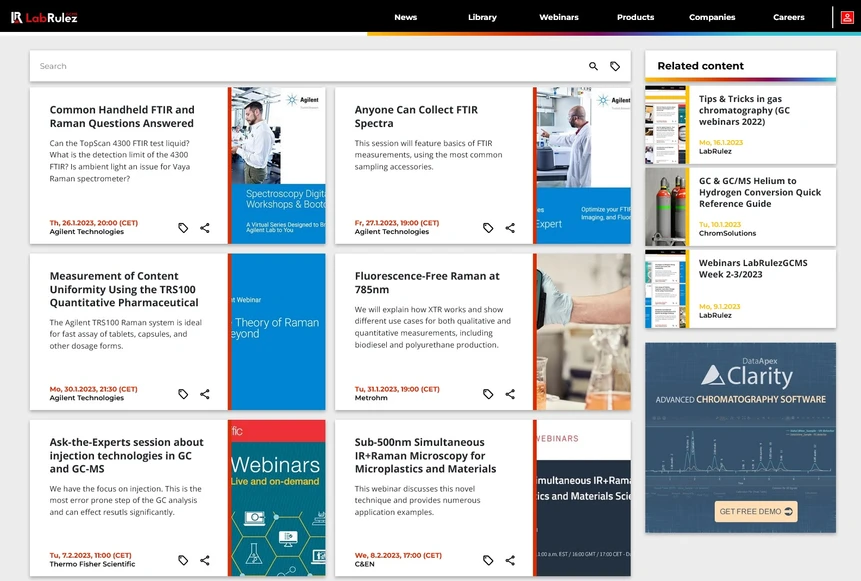Click tag icon on Sub-500nm Simultaneous IR+Raman card
This screenshot has height=581, width=861.
tap(488, 560)
